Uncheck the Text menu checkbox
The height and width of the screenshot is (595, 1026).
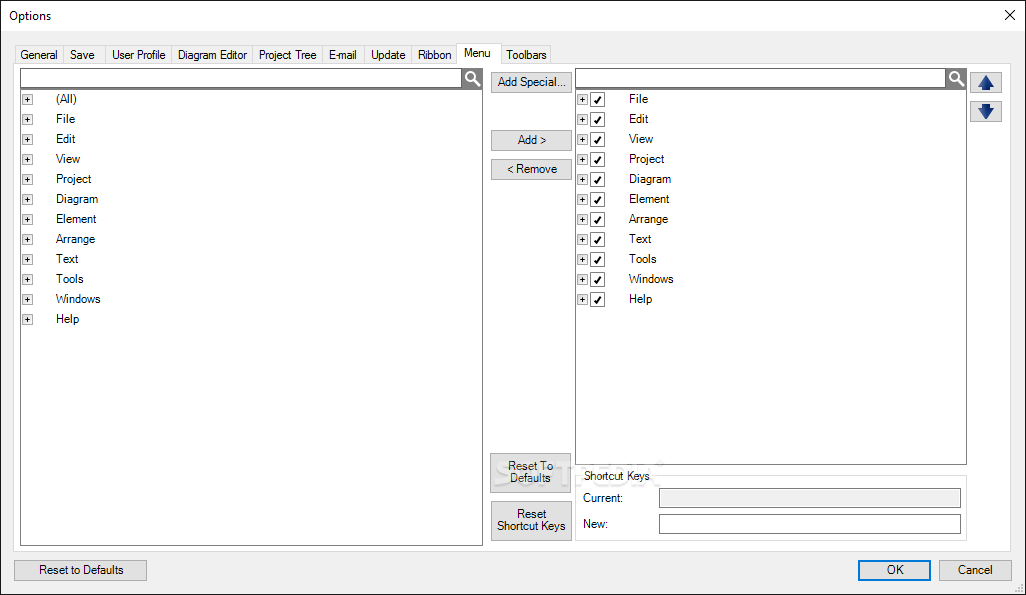point(597,240)
